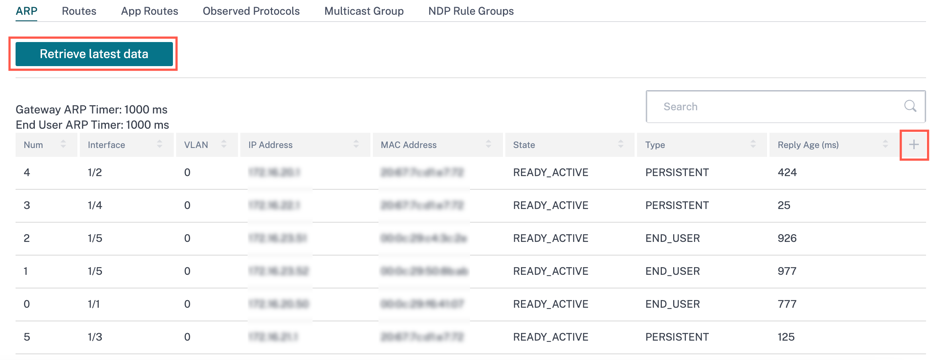Click the State column header label
Image resolution: width=939 pixels, height=360 pixels.
point(524,145)
